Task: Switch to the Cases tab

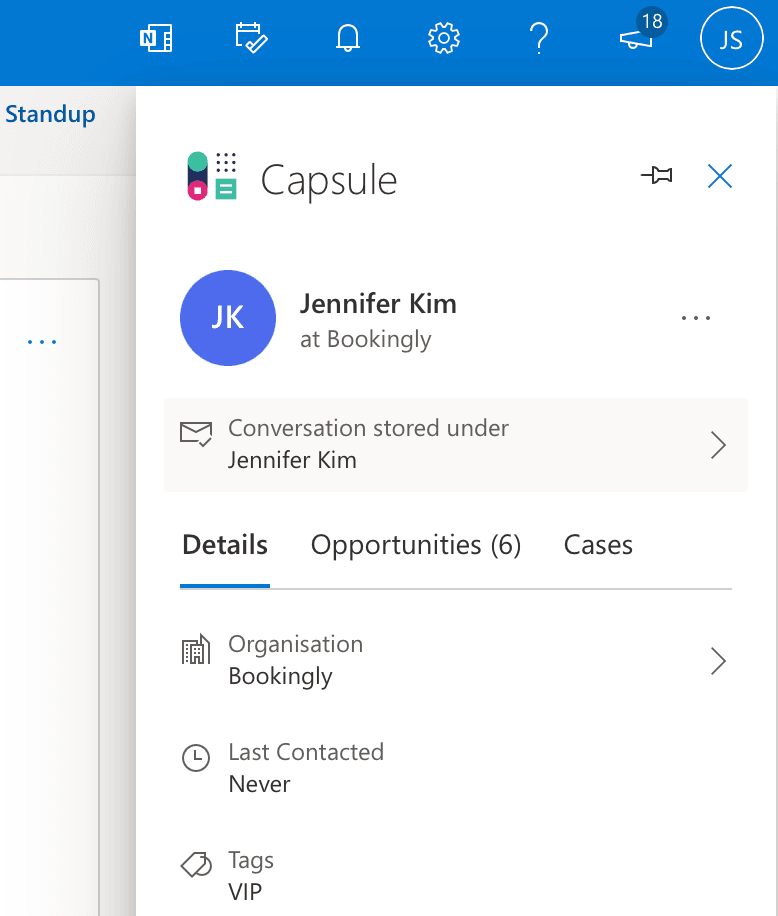Action: tap(598, 544)
